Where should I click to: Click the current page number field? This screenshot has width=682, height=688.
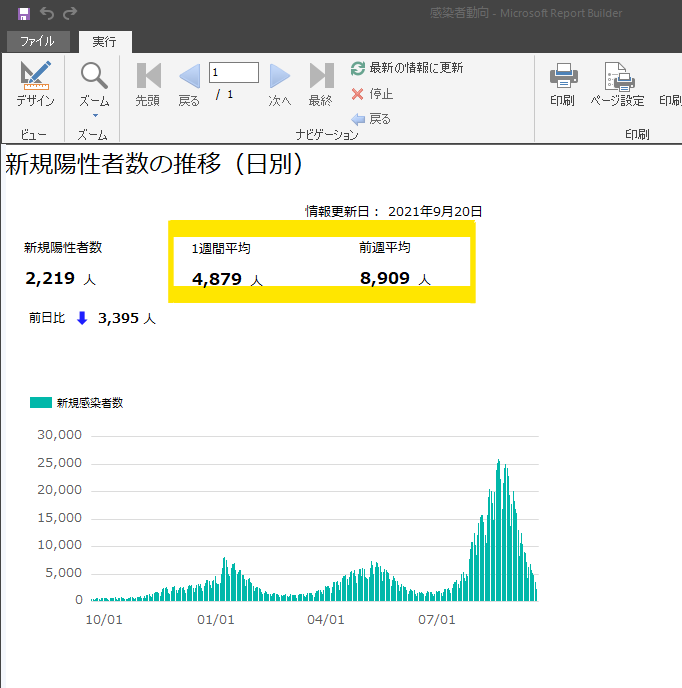coord(234,73)
